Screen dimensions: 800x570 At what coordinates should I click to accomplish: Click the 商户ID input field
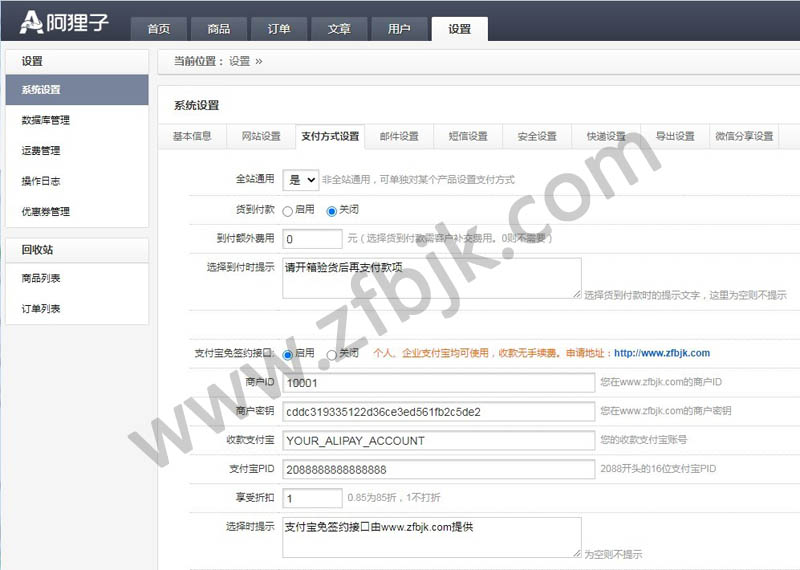pyautogui.click(x=439, y=383)
